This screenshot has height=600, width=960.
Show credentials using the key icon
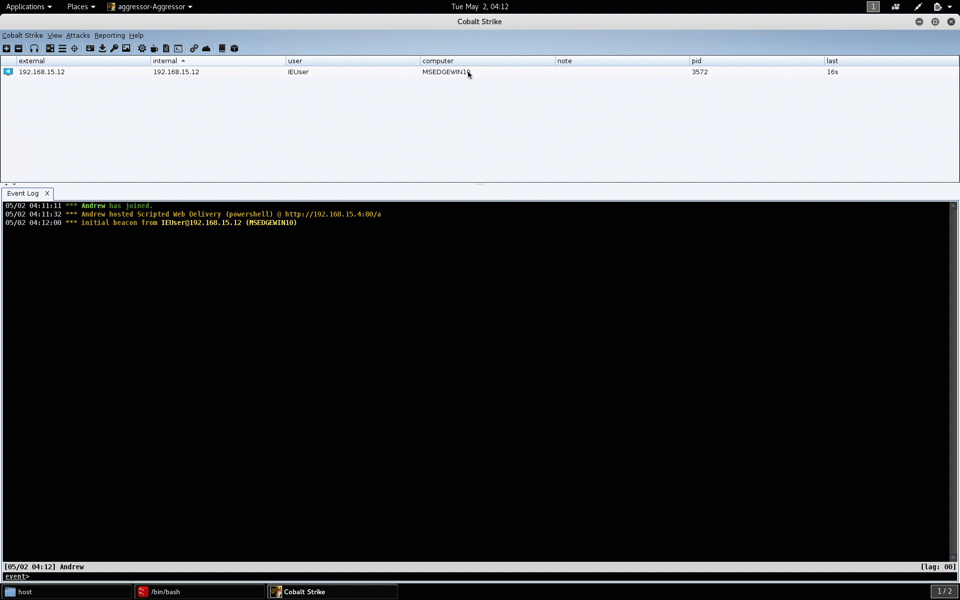tap(114, 48)
